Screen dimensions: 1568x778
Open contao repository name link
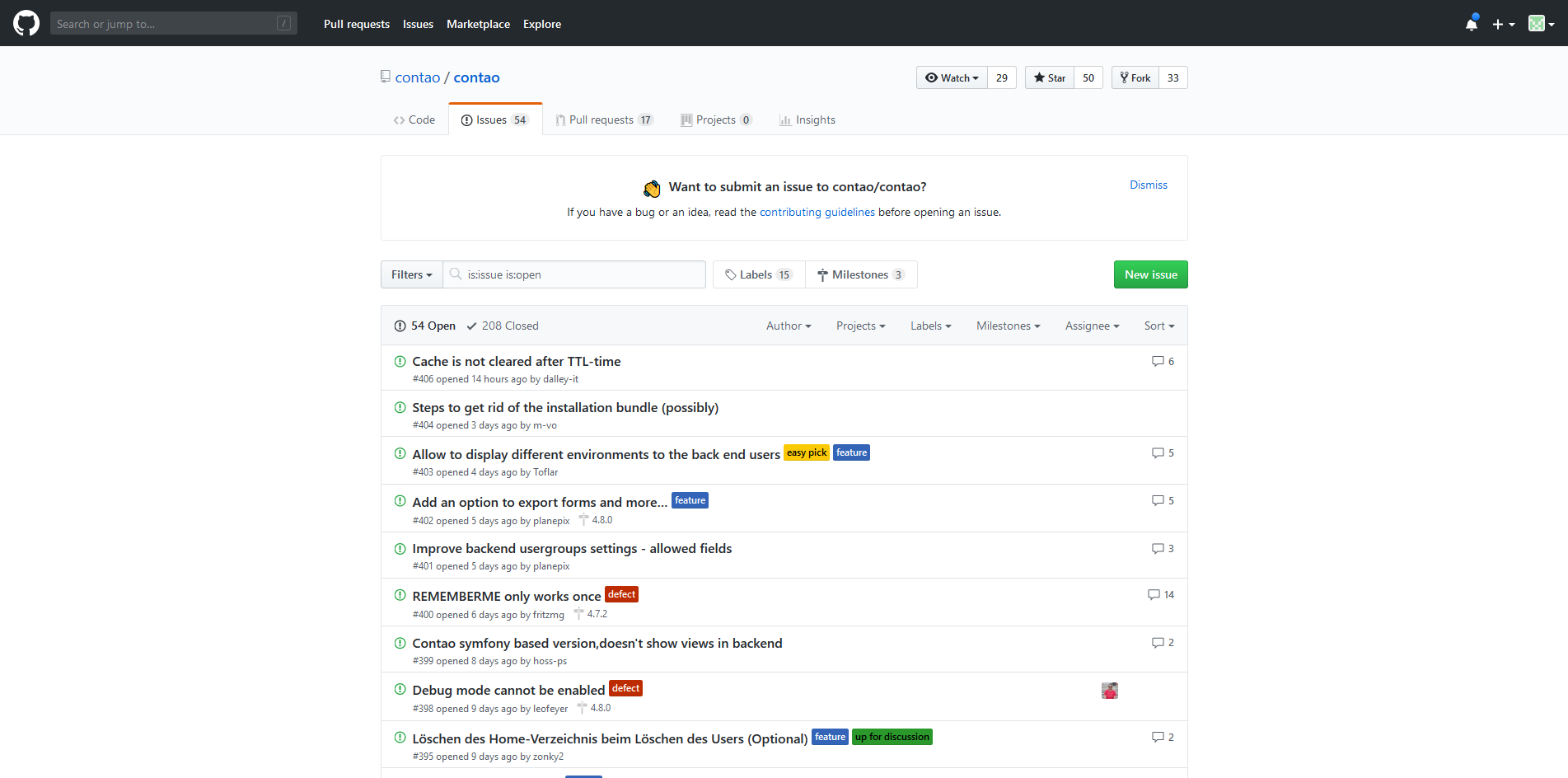pos(476,77)
